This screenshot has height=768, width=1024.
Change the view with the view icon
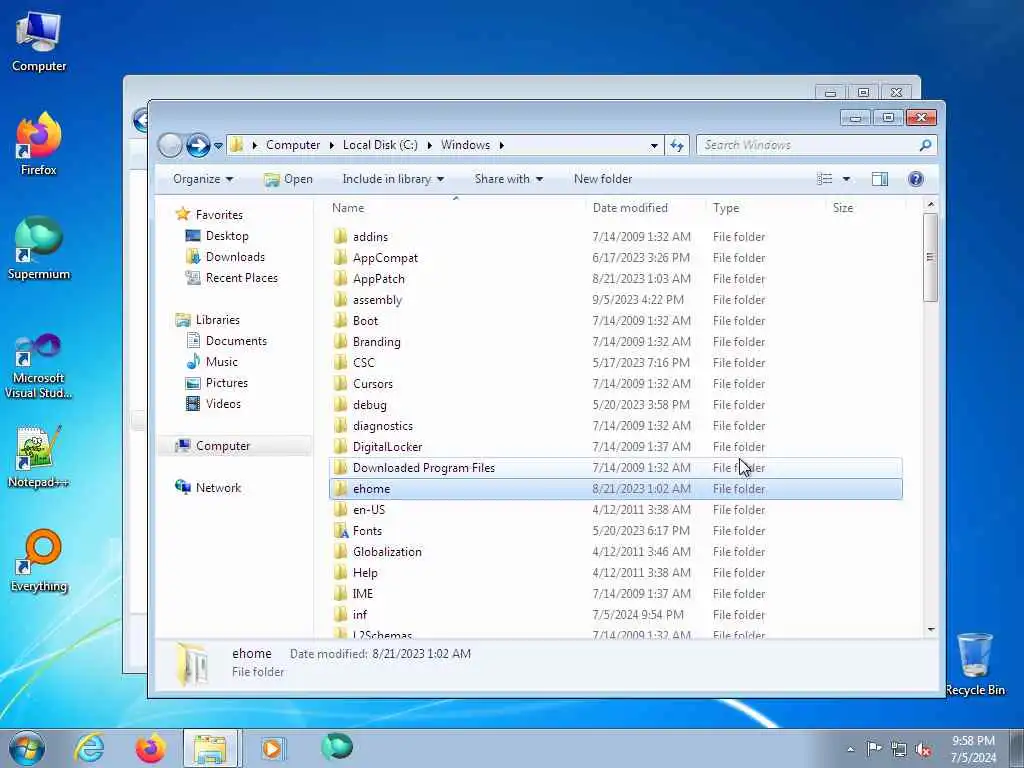824,179
